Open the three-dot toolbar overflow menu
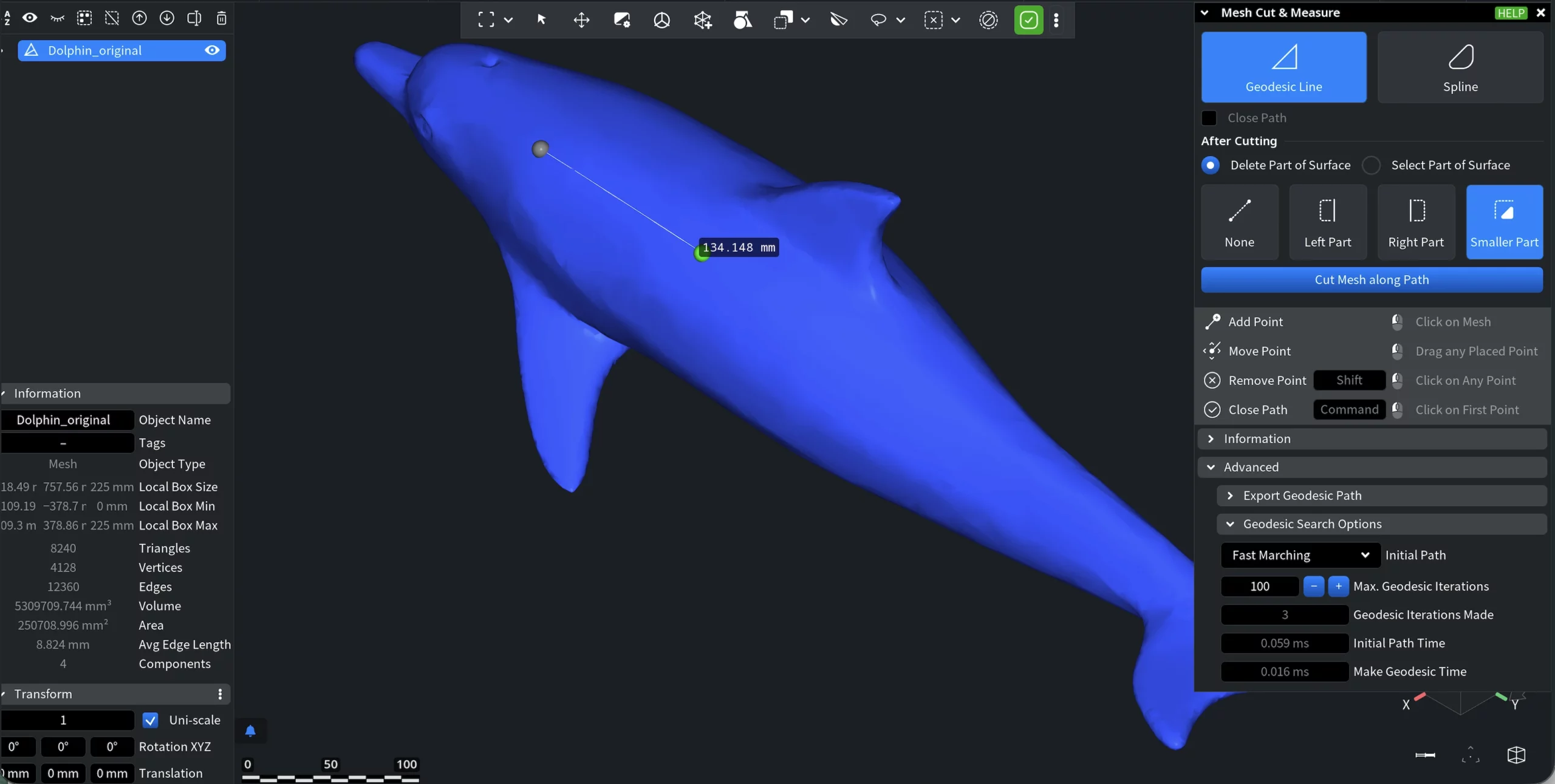Screen dimensions: 1555x784 click(x=1056, y=19)
